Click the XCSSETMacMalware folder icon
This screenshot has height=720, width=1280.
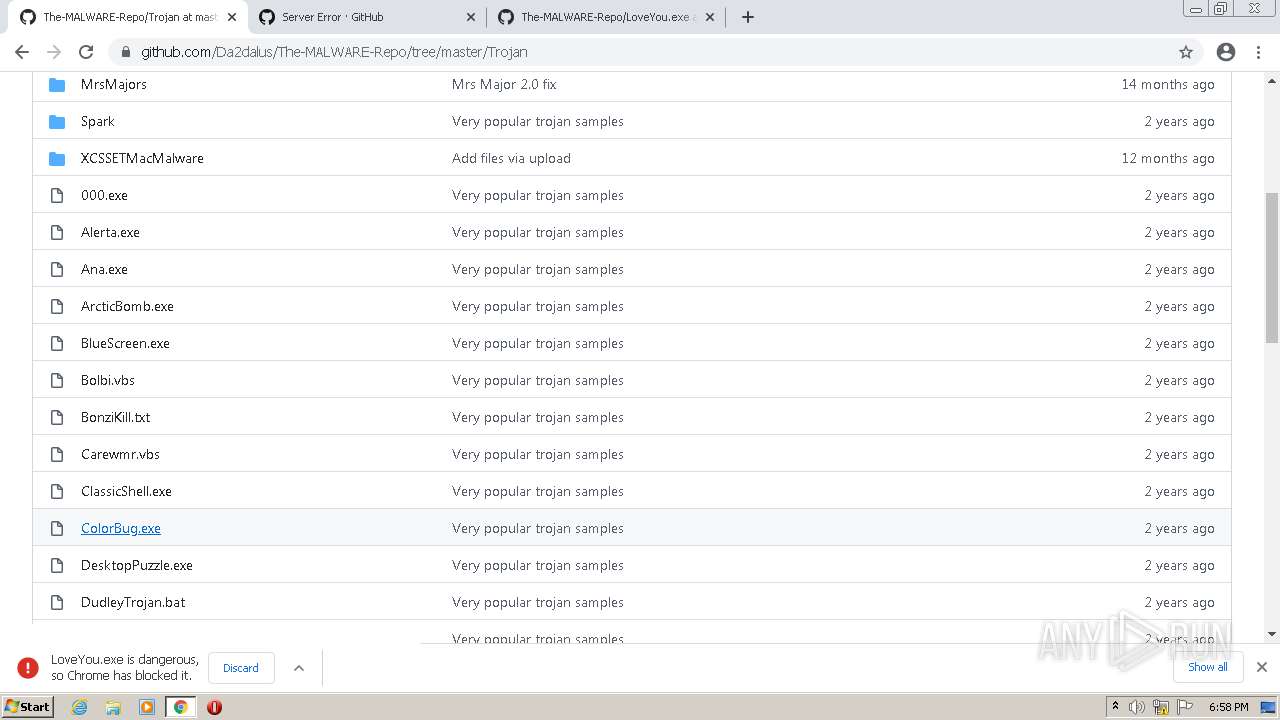(x=57, y=158)
